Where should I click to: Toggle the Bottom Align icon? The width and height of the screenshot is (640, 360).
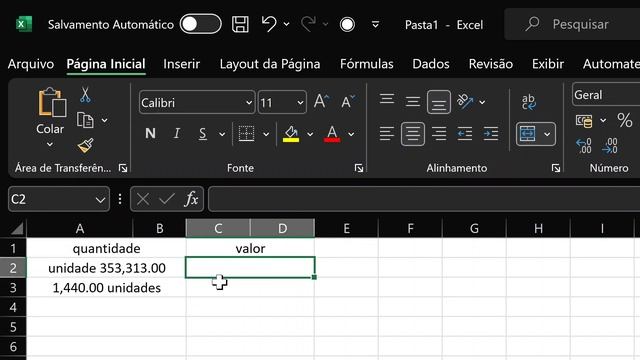(439, 102)
